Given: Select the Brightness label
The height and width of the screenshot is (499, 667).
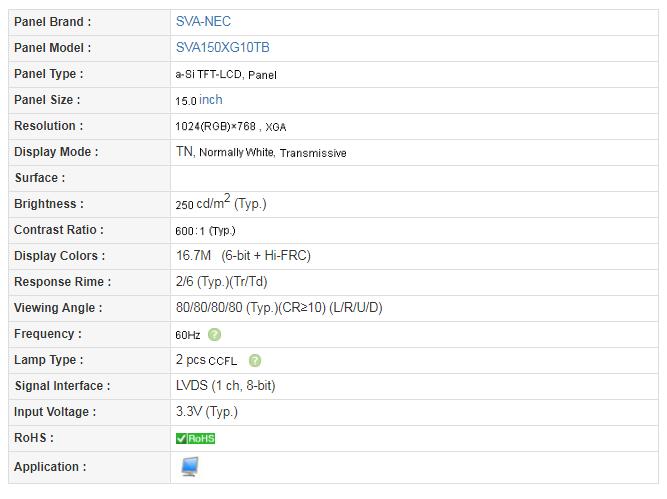Looking at the screenshot, I should pos(49,204).
